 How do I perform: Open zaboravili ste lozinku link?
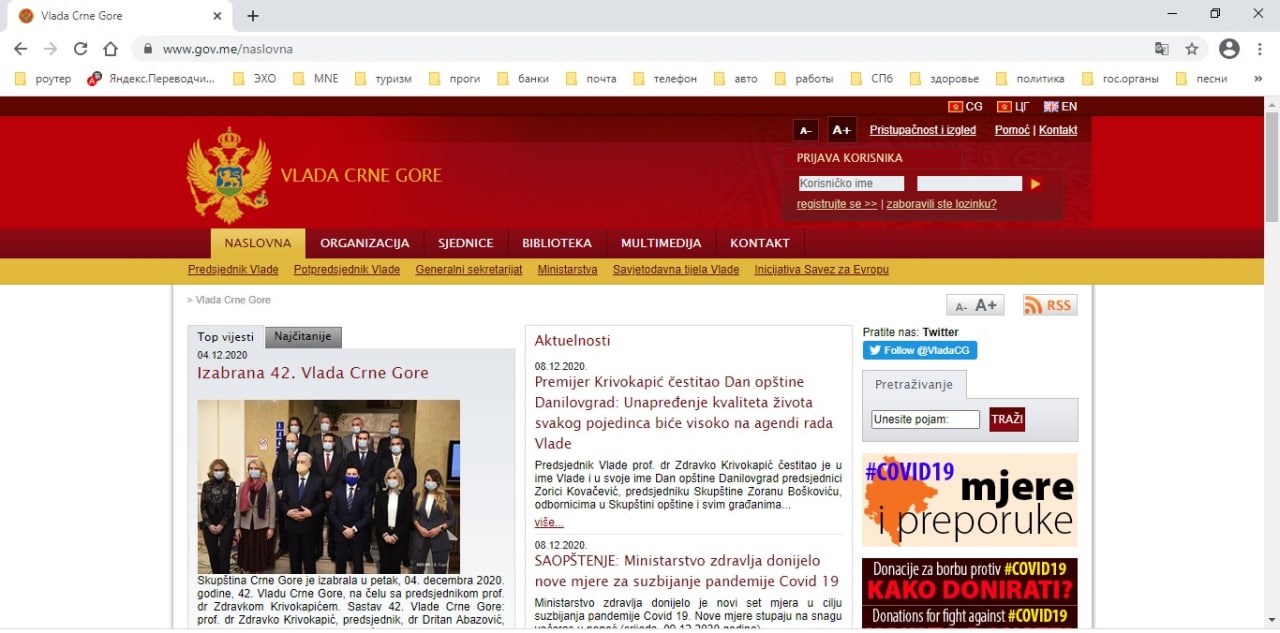click(941, 204)
